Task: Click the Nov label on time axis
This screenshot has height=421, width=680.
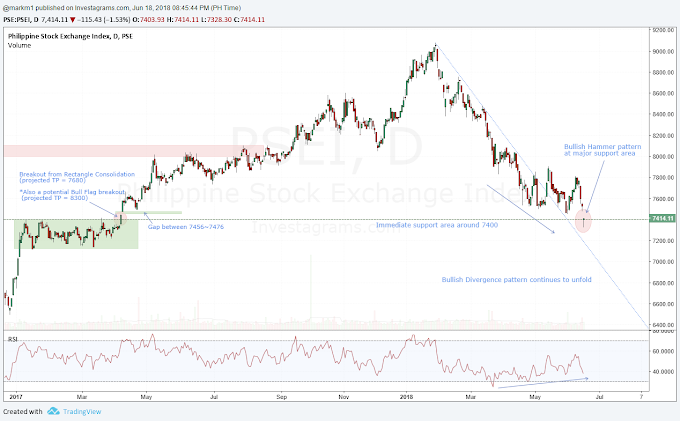Action: tap(344, 397)
